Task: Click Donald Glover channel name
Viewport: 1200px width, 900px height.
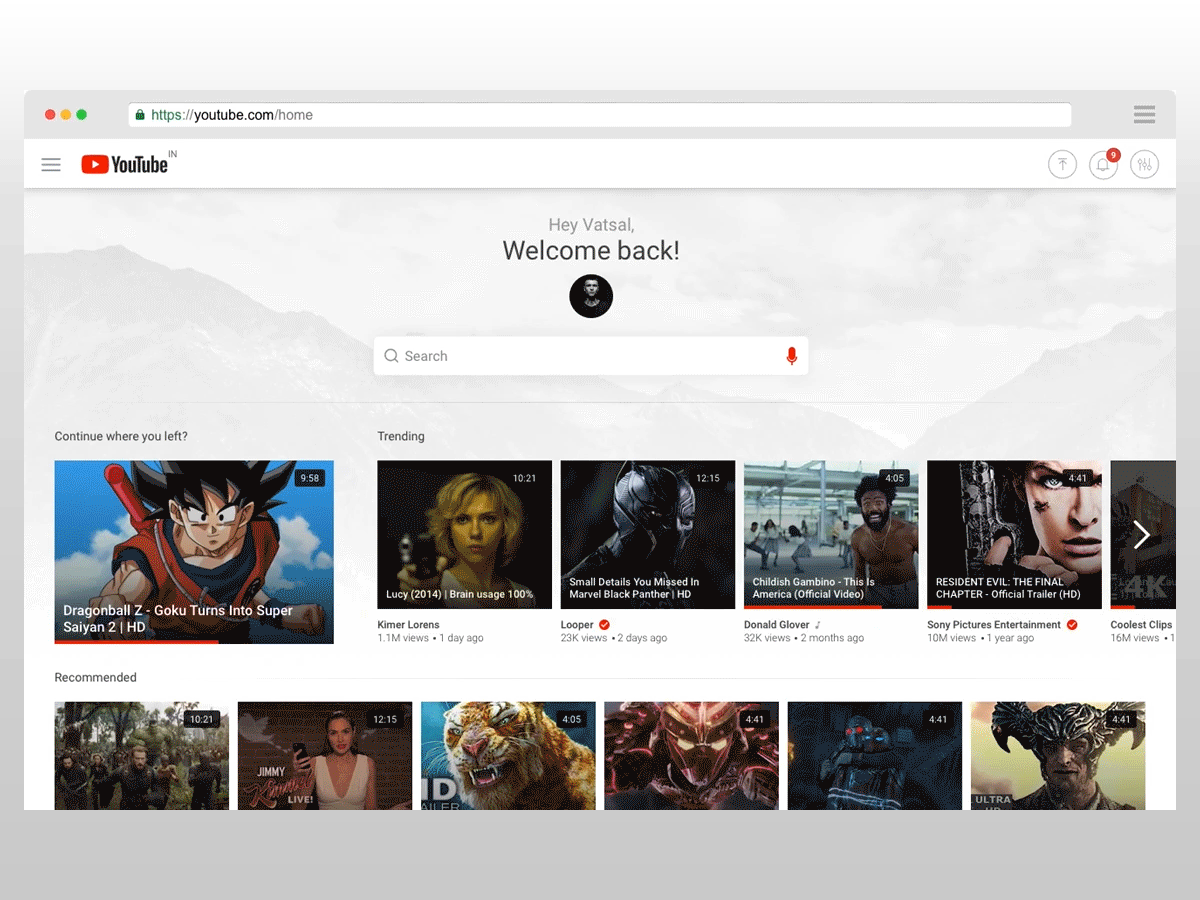Action: (x=777, y=625)
